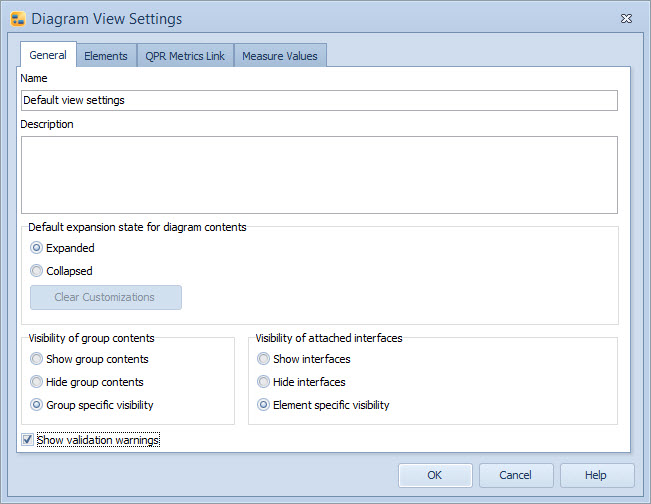Close the Diagram View Settings dialog
Screen dimensions: 651x504
(x=626, y=19)
